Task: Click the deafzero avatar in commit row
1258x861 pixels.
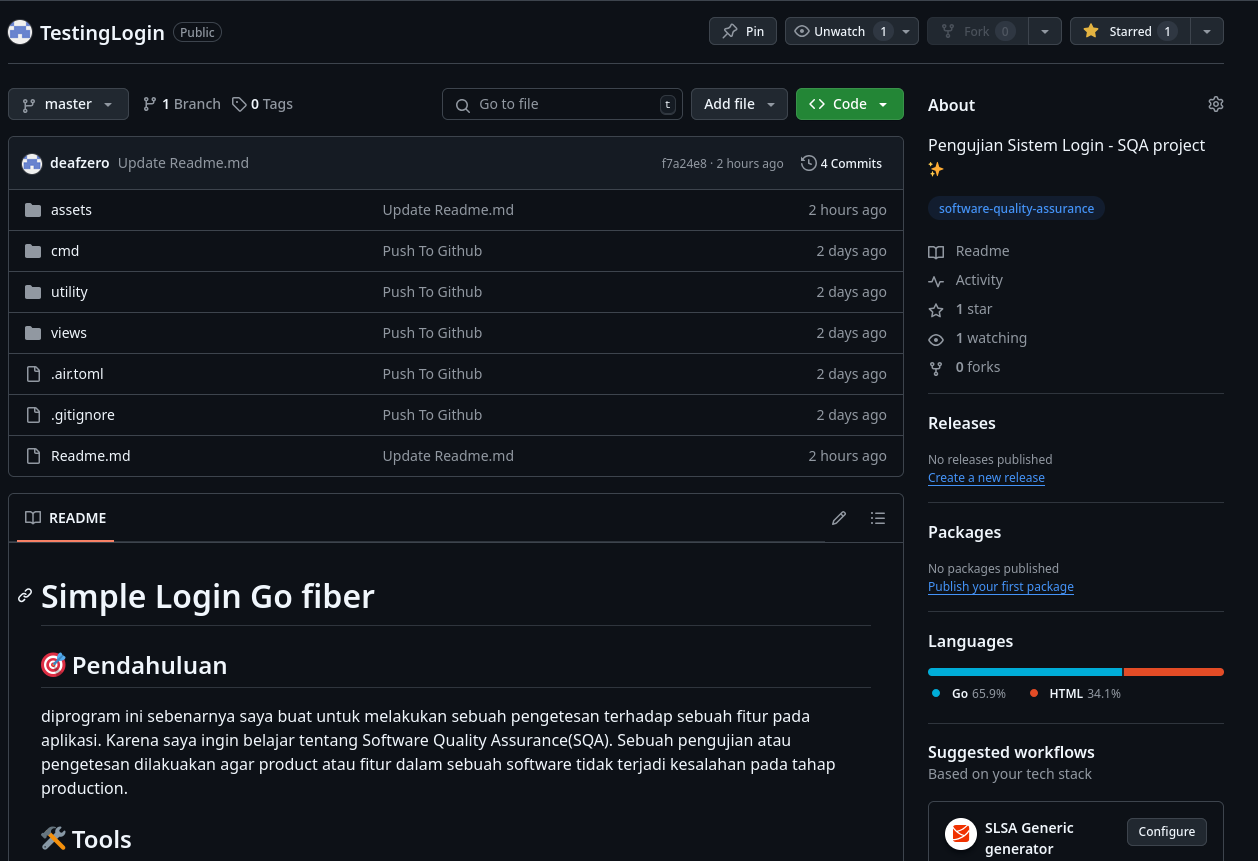Action: point(32,163)
